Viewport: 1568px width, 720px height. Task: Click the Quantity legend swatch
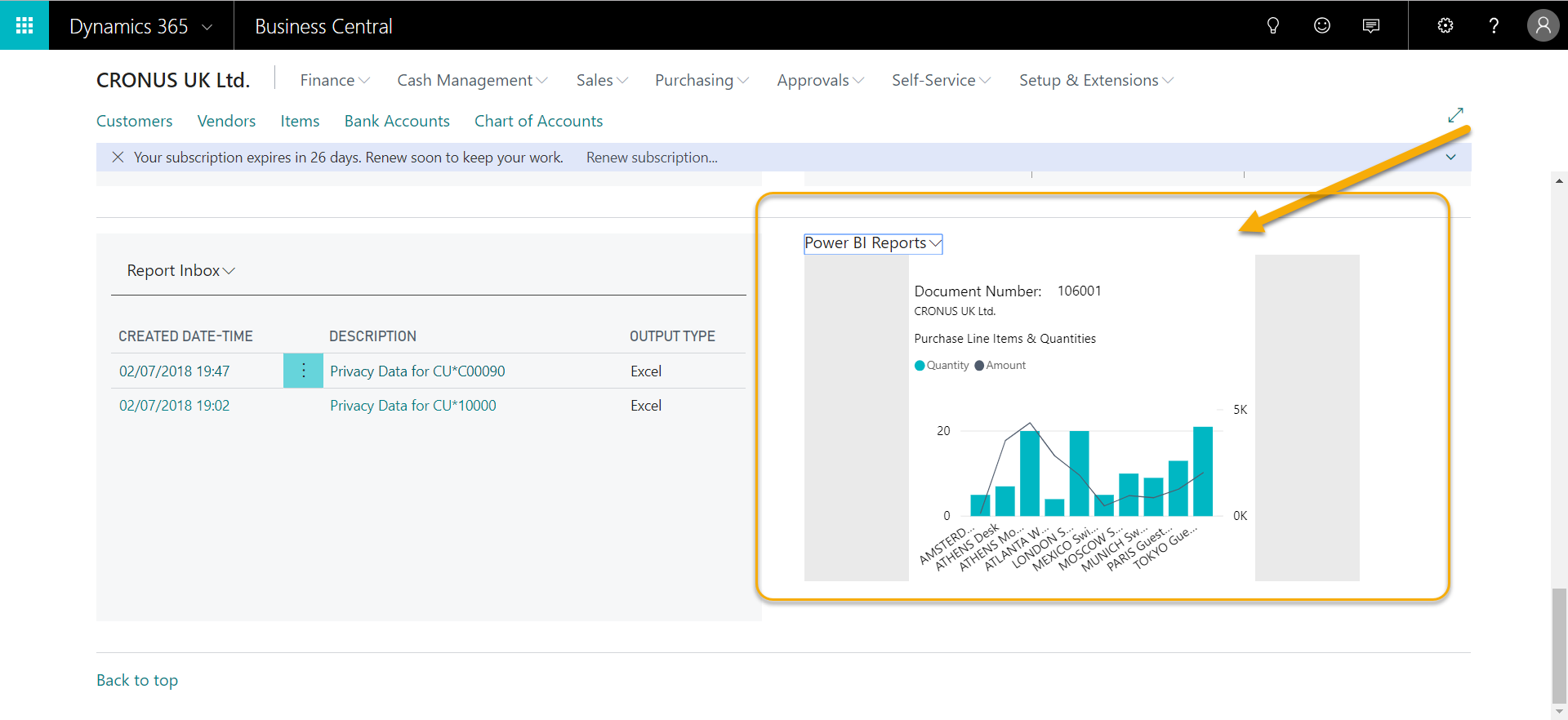pos(920,366)
